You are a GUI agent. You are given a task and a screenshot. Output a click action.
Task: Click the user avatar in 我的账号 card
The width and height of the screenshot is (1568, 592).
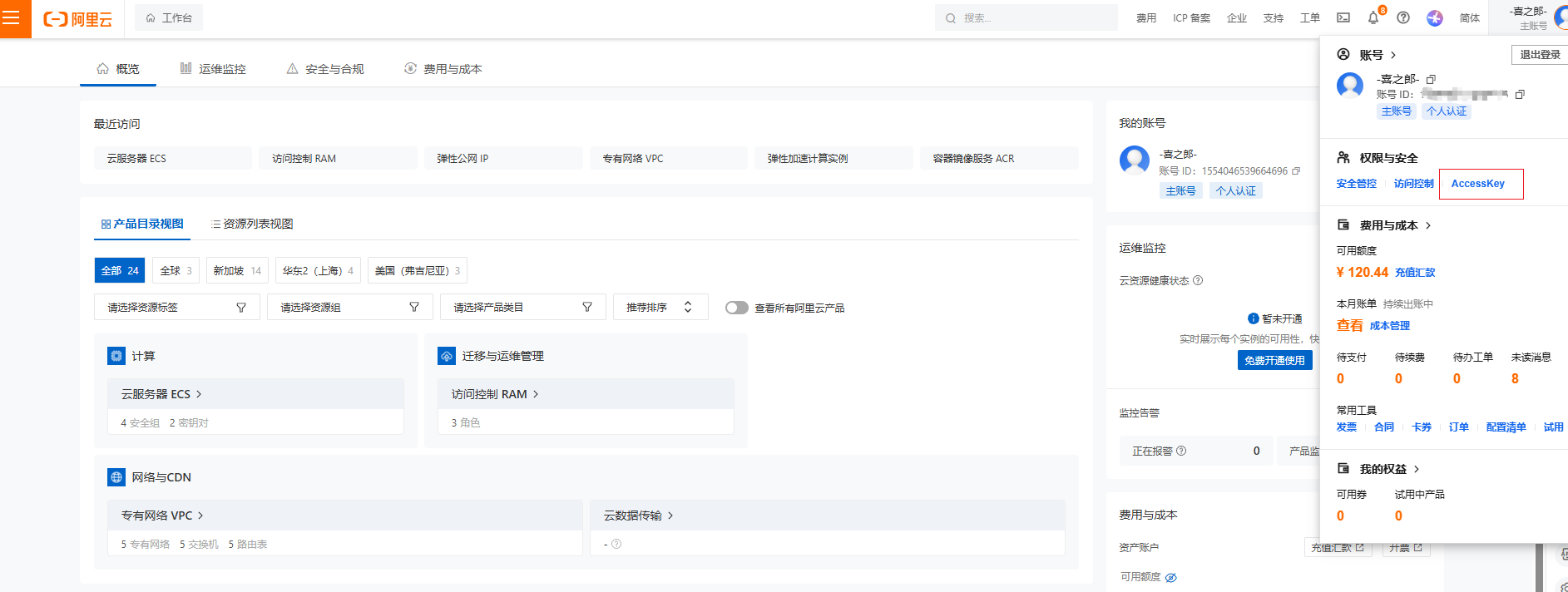(x=1135, y=160)
